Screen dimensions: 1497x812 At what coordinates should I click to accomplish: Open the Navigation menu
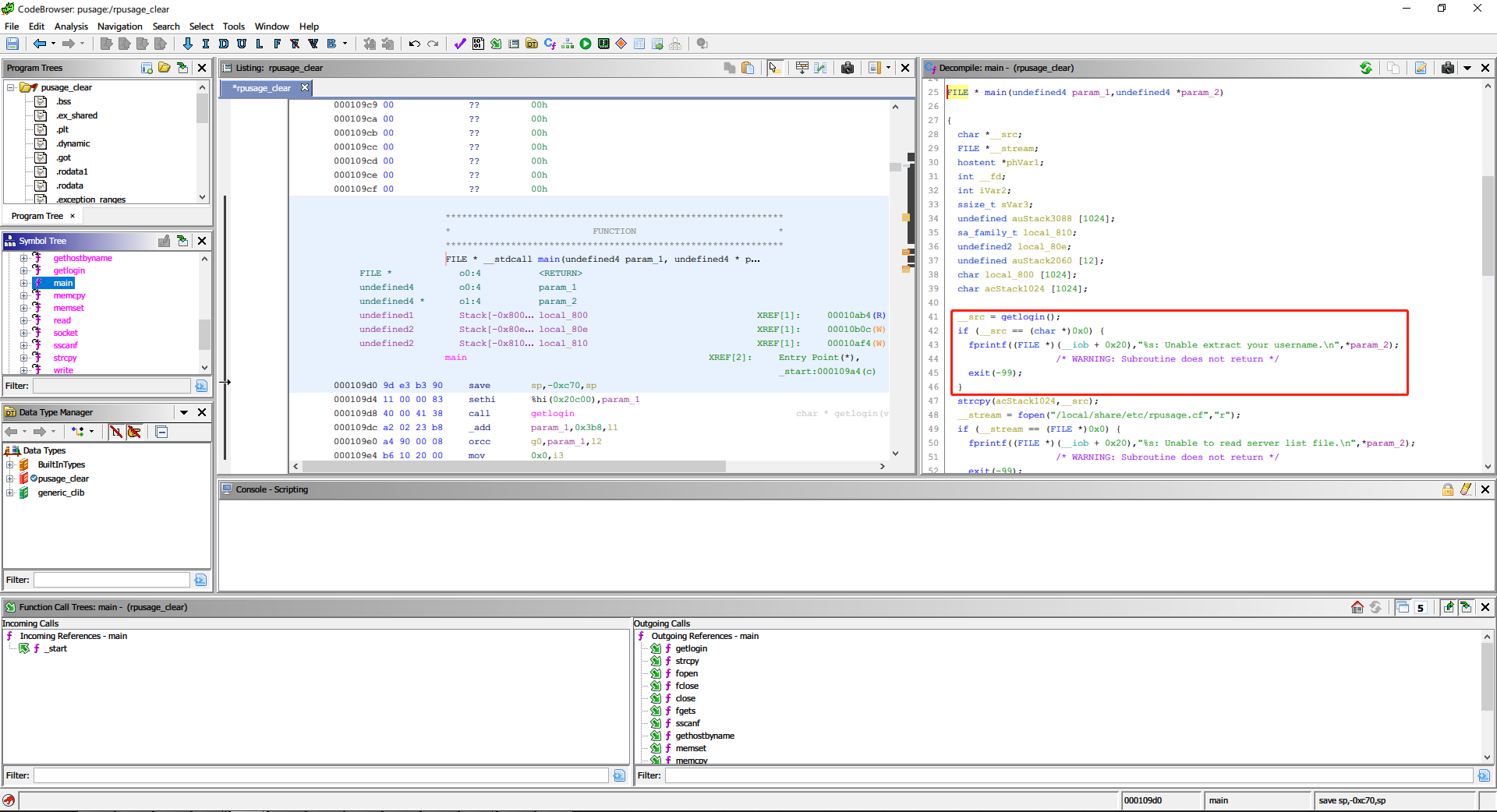click(x=119, y=26)
